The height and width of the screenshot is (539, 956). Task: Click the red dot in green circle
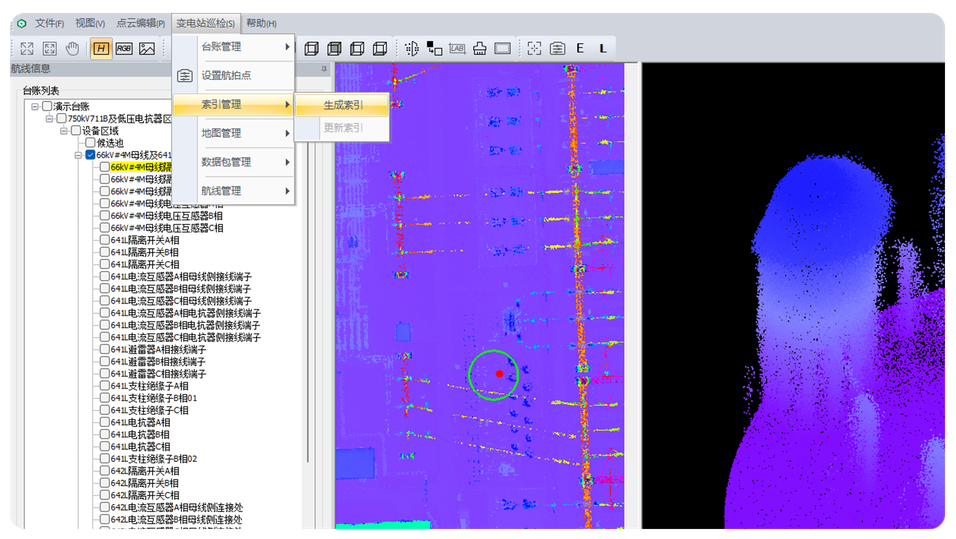pyautogui.click(x=499, y=374)
